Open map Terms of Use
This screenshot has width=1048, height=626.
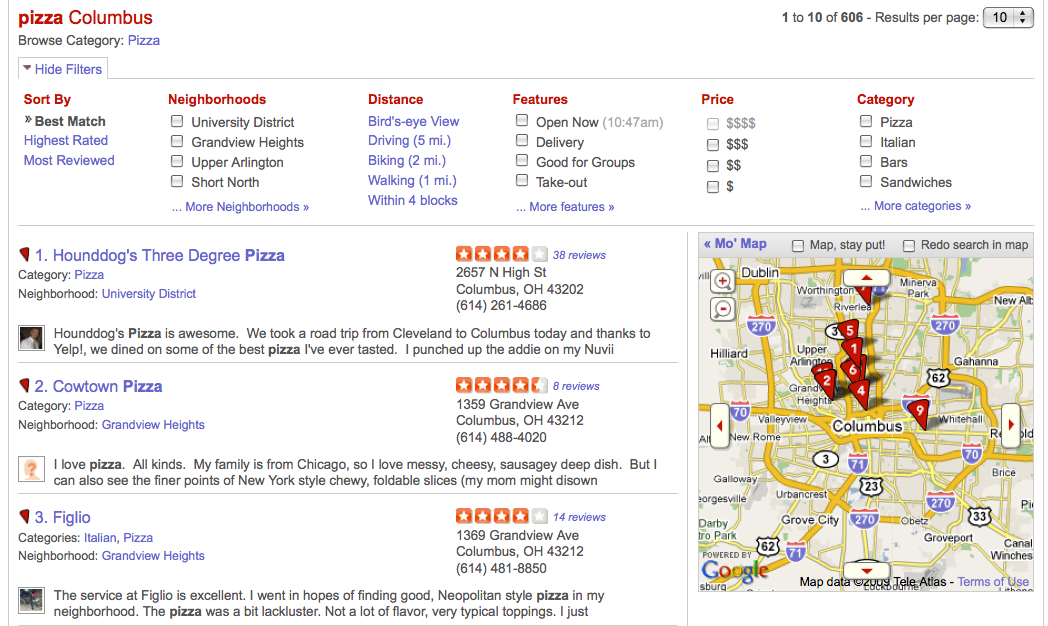coord(993,582)
